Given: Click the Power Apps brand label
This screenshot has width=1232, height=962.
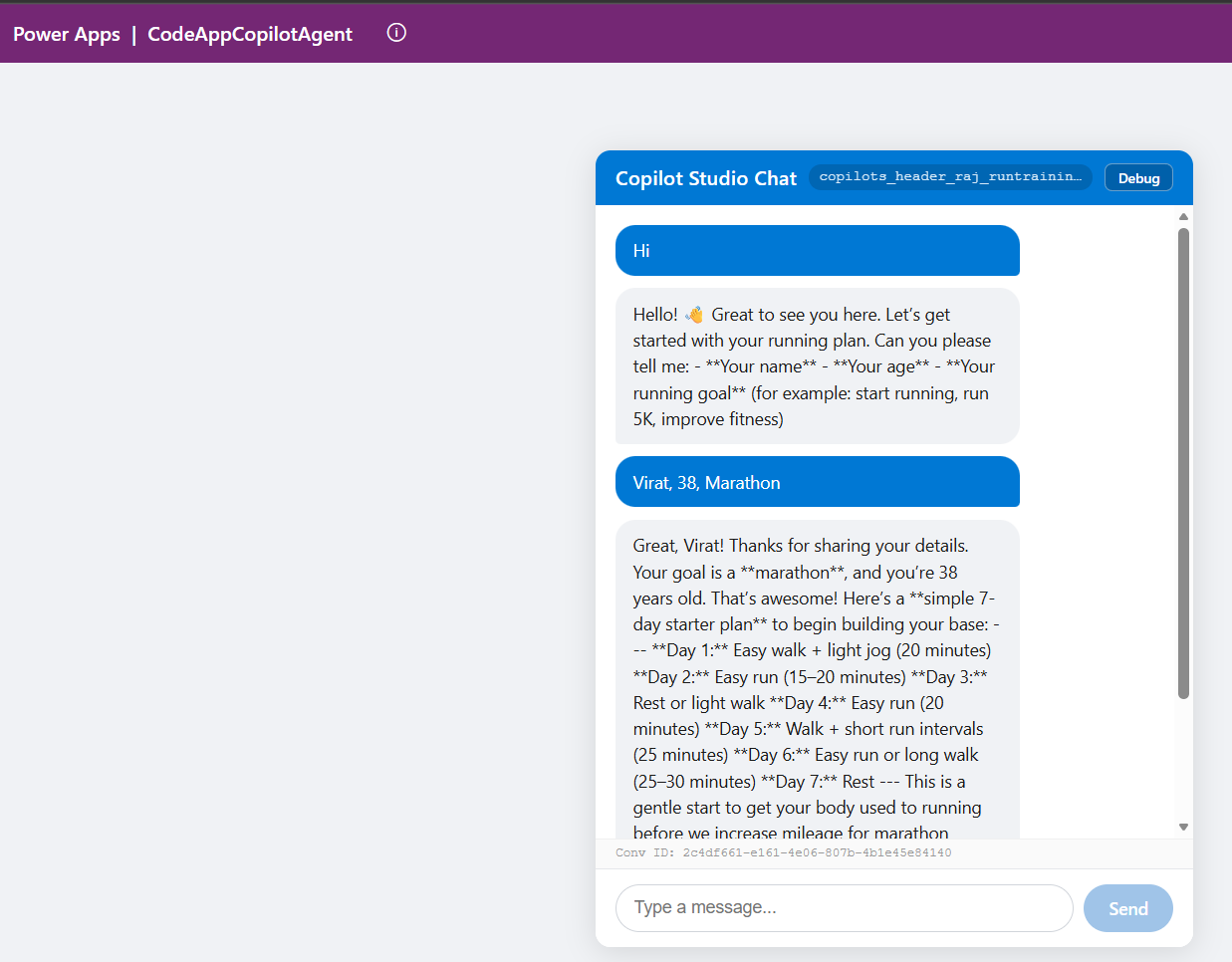Looking at the screenshot, I should click(66, 33).
